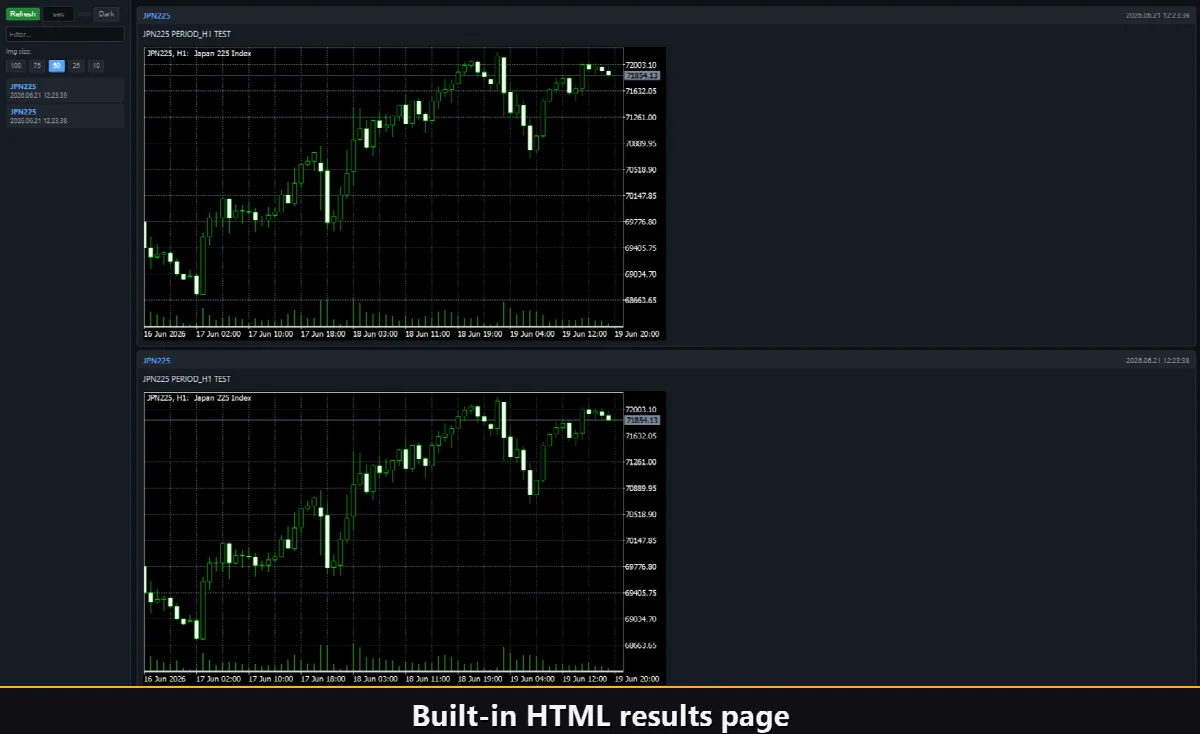Screen dimensions: 1200x734
Task: Set image size to 10
Action: (96, 66)
